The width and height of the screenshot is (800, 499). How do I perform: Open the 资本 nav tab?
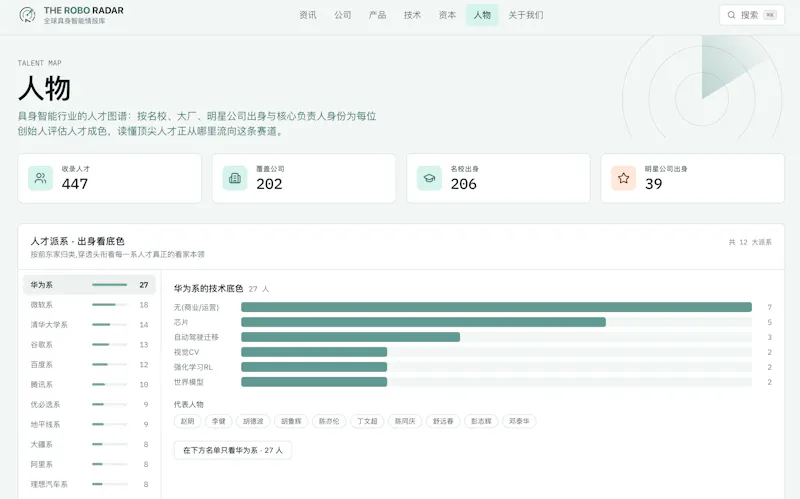pos(447,15)
